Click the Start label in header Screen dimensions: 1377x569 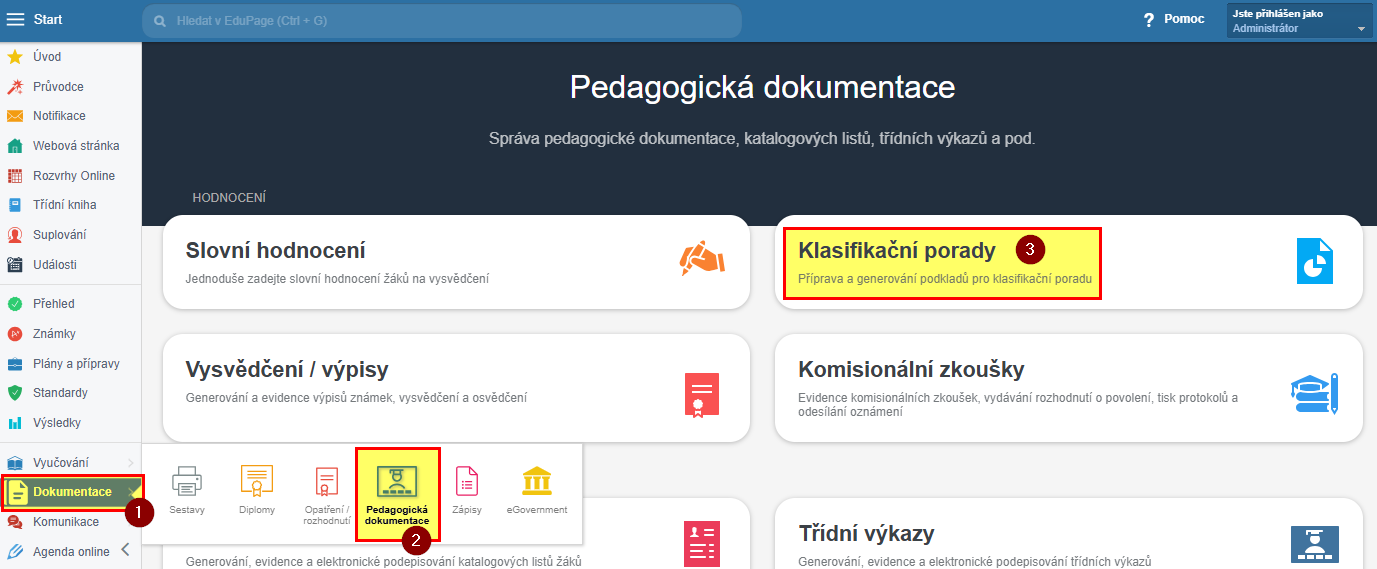pos(47,20)
